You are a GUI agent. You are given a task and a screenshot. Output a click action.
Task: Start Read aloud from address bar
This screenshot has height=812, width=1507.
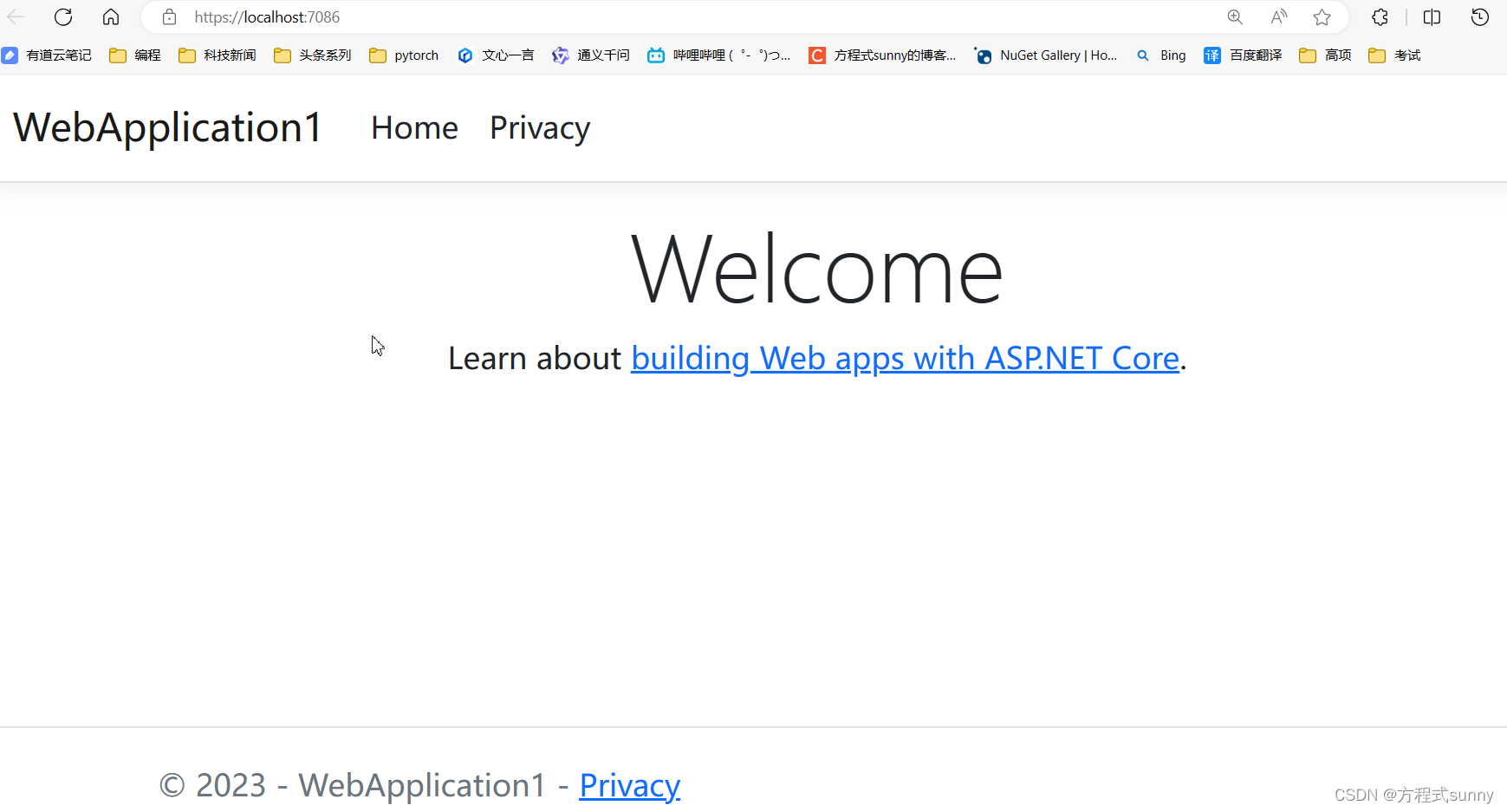point(1279,17)
